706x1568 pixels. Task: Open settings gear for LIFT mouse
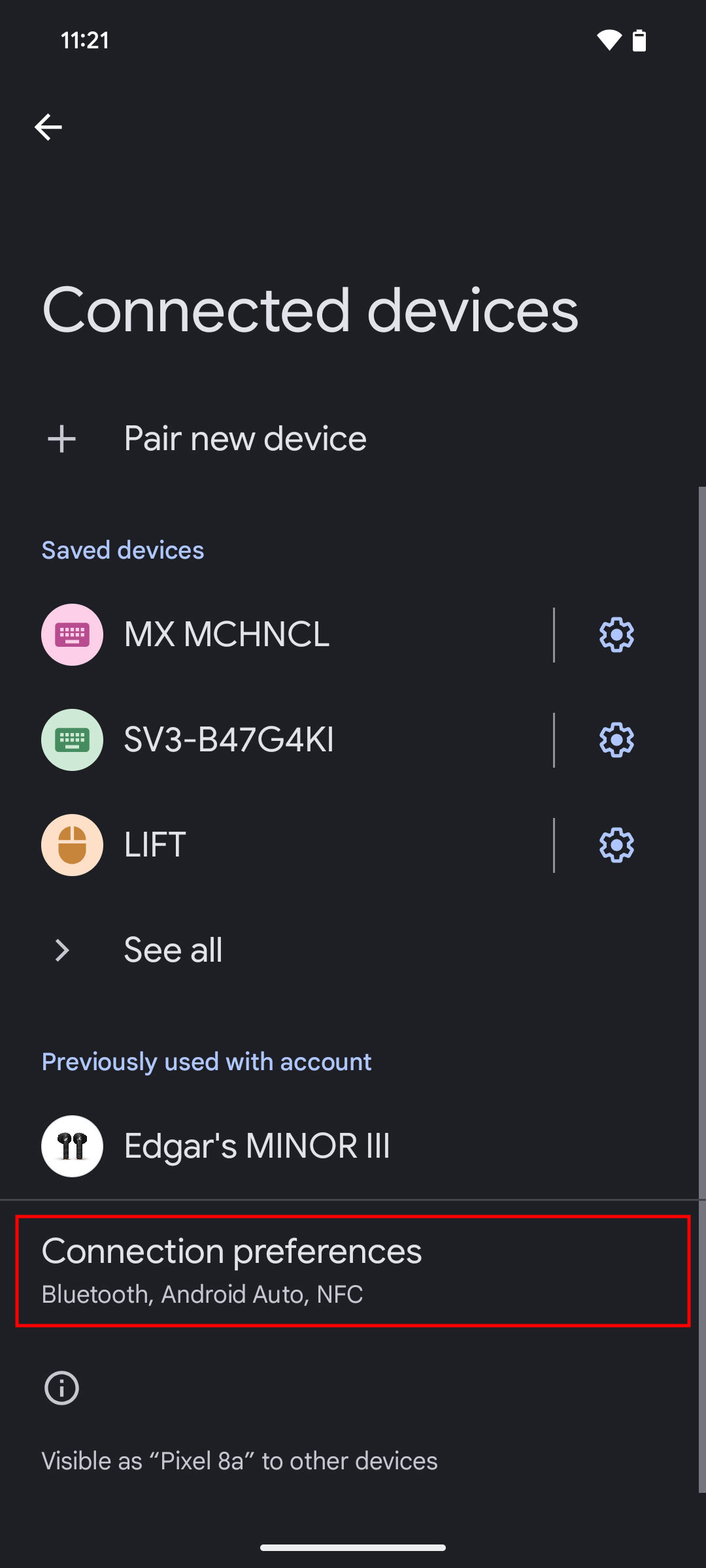coord(616,845)
